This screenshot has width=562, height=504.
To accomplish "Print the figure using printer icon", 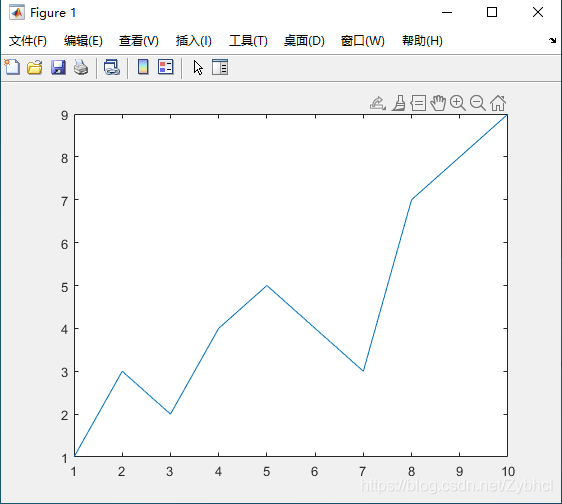I will [81, 67].
